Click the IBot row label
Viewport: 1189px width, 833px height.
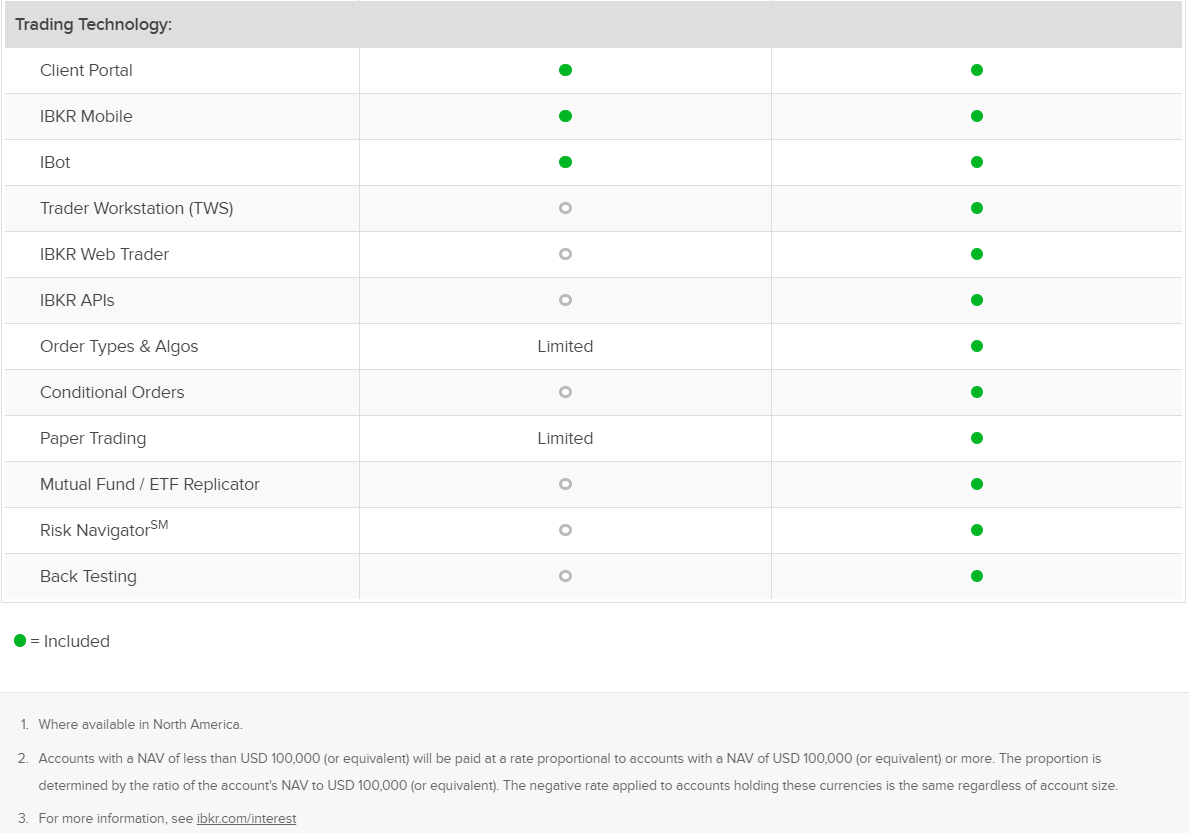coord(55,162)
